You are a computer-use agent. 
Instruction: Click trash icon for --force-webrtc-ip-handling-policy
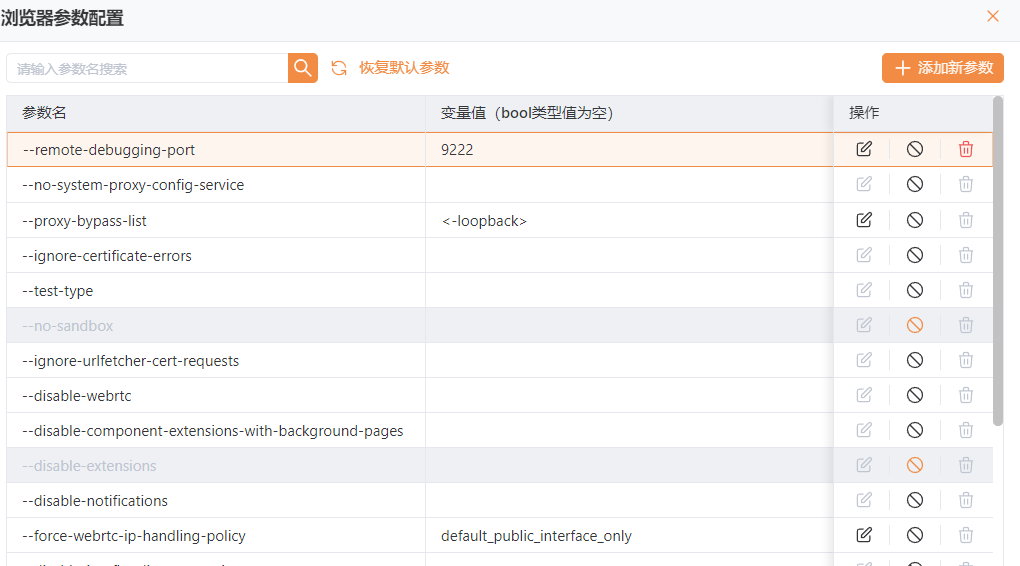click(966, 535)
